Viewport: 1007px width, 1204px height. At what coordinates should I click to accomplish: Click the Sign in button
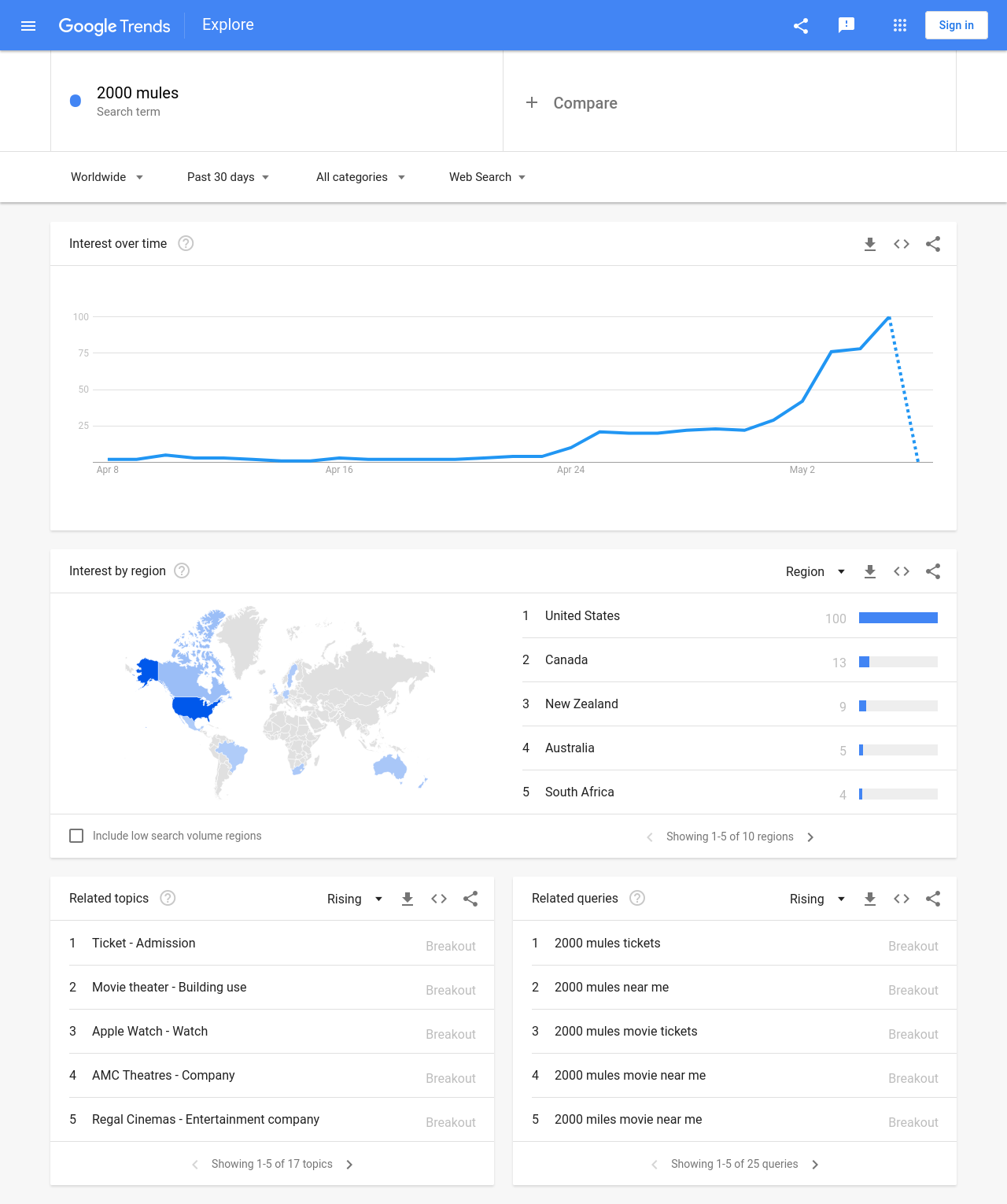(956, 25)
